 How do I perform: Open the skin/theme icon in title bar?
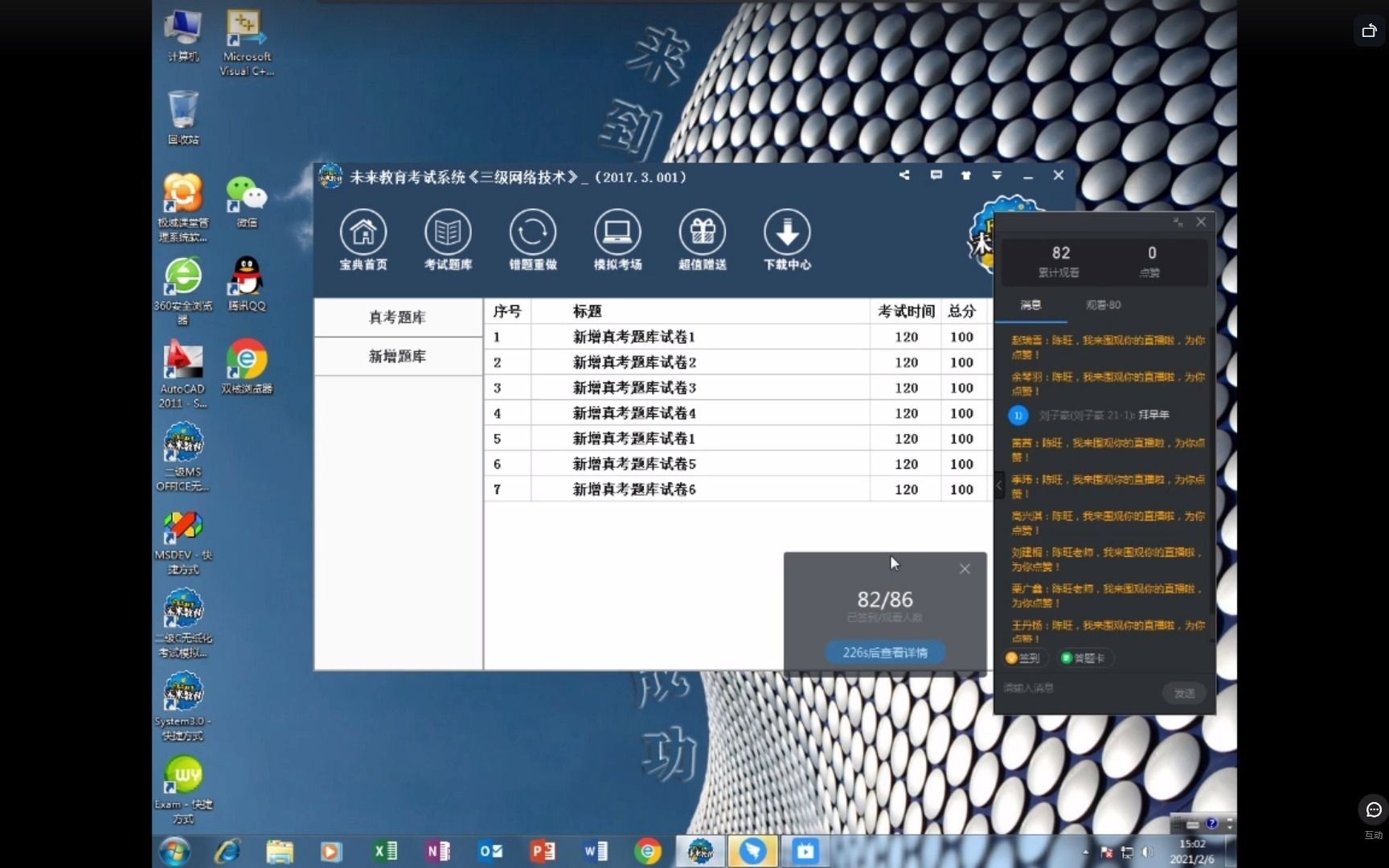tap(965, 175)
